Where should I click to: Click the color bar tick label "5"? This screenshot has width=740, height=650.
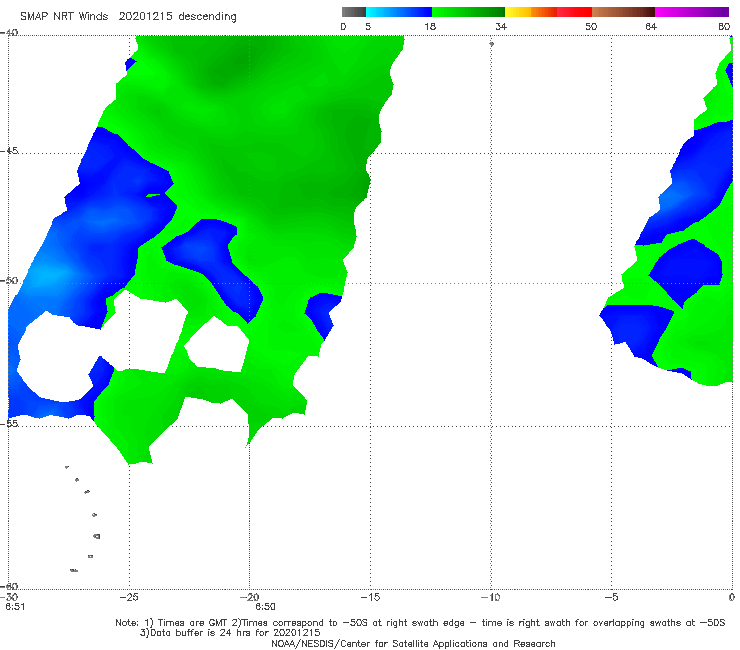pos(368,27)
